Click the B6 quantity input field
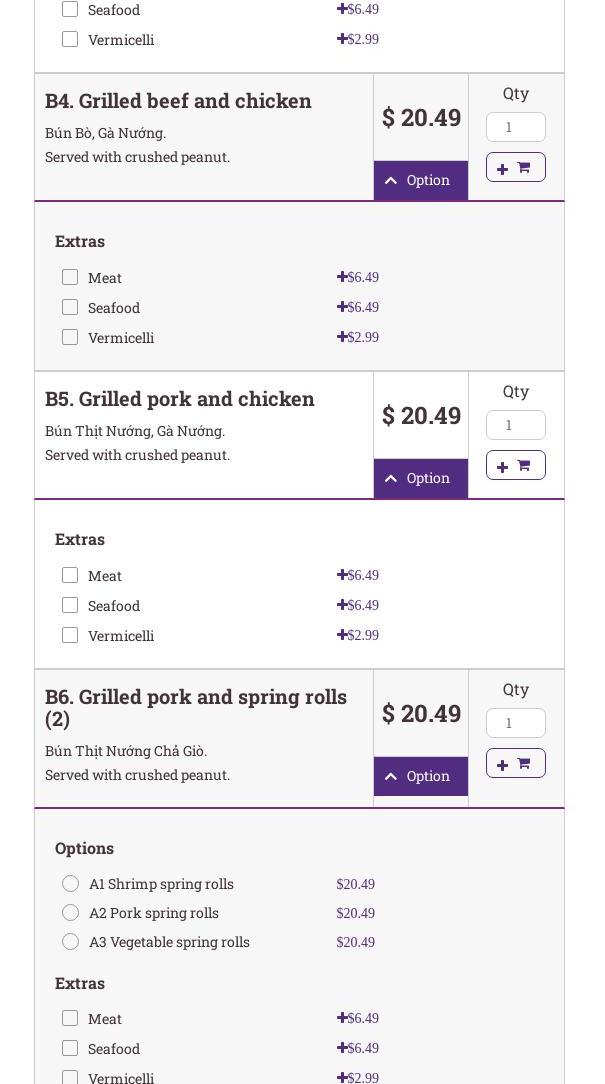 click(x=515, y=723)
